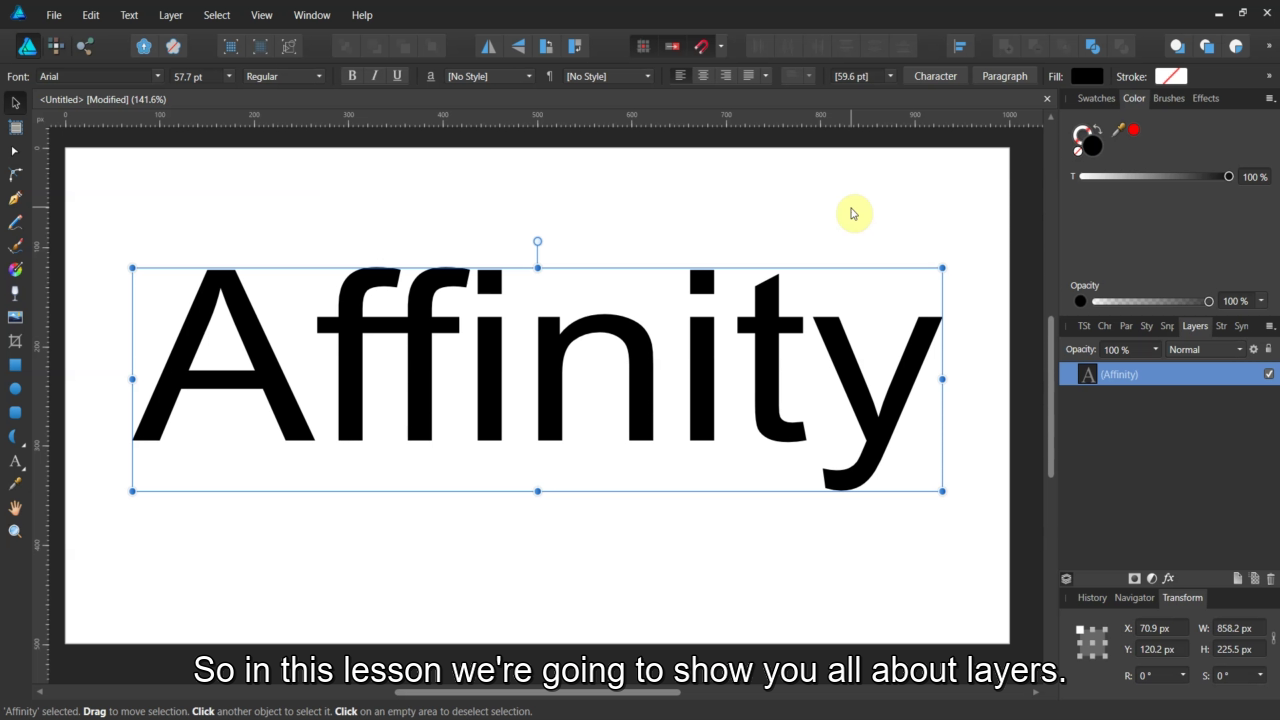
Task: Switch to the Effects tab
Action: (x=1206, y=98)
